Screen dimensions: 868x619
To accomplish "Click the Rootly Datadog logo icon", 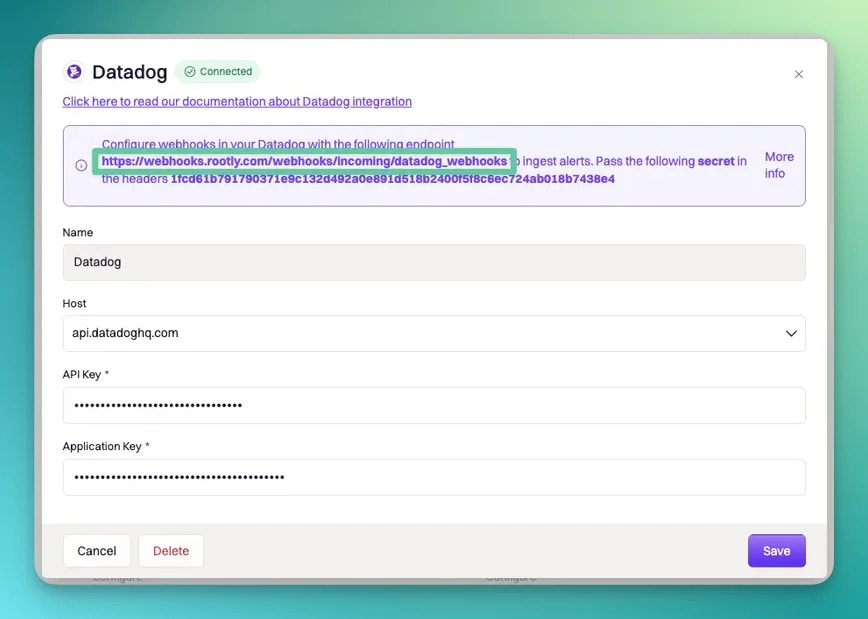I will pyautogui.click(x=74, y=71).
